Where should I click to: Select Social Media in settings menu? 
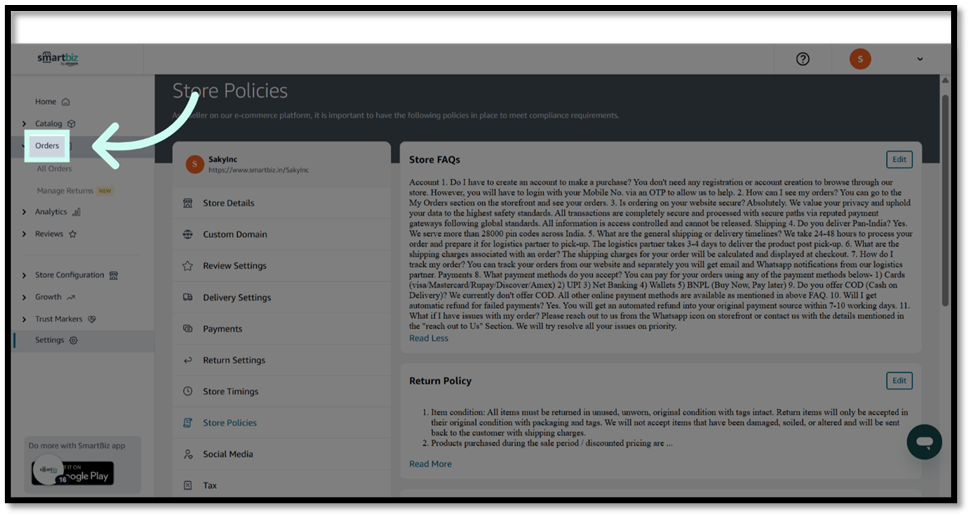227,454
